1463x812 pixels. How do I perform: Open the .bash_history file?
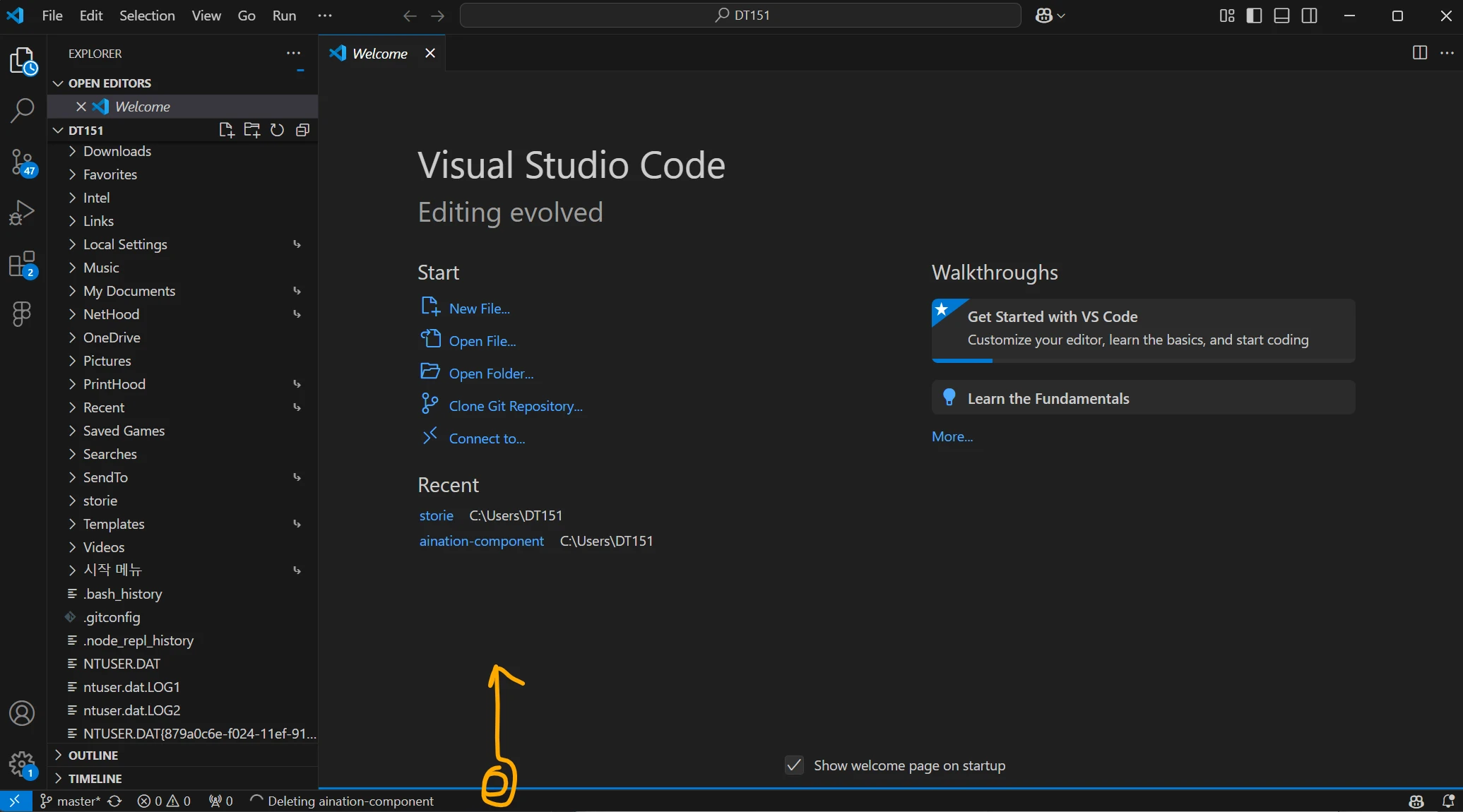coord(182,594)
